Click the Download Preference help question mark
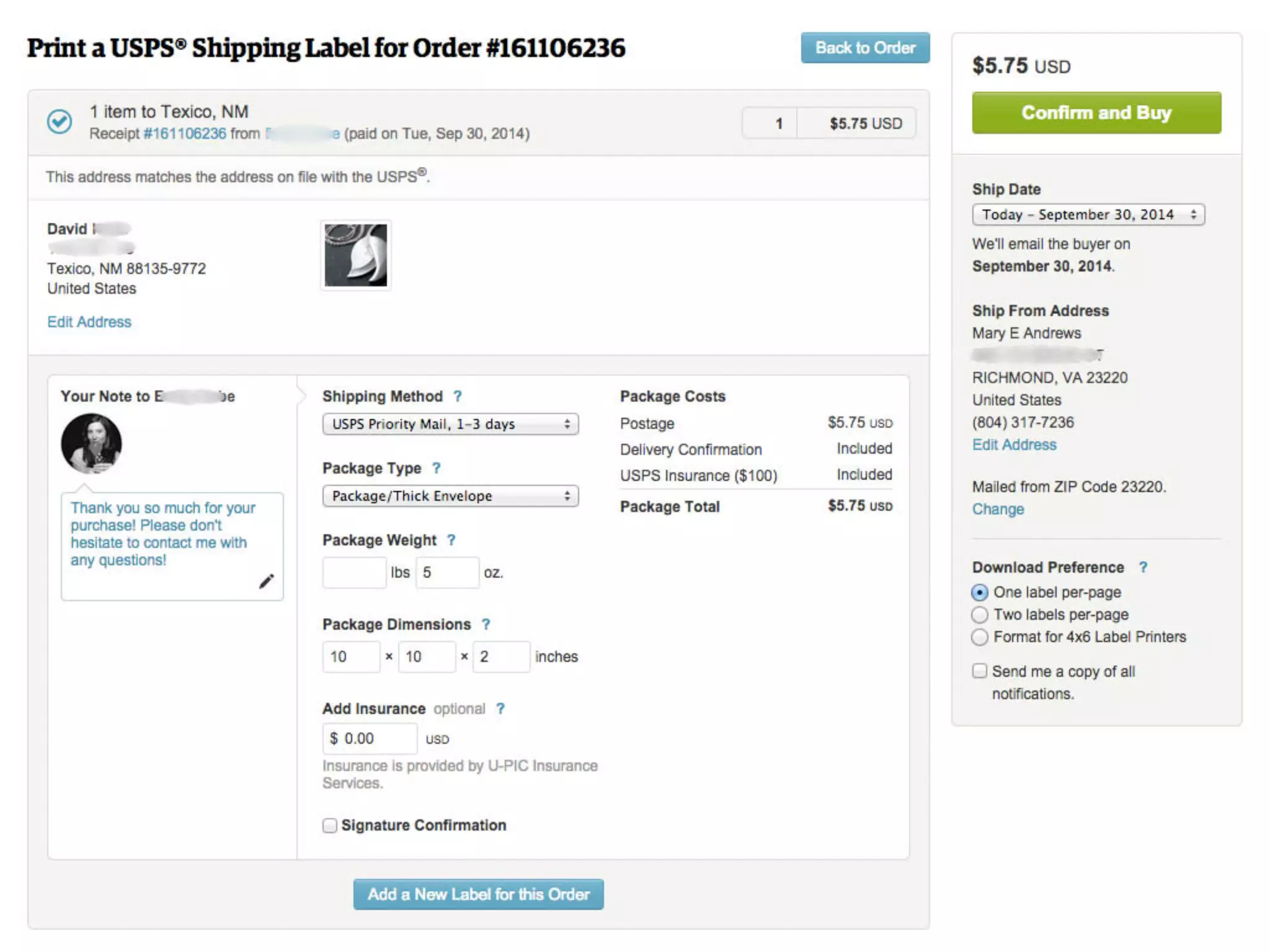The image size is (1270, 952). [1143, 567]
